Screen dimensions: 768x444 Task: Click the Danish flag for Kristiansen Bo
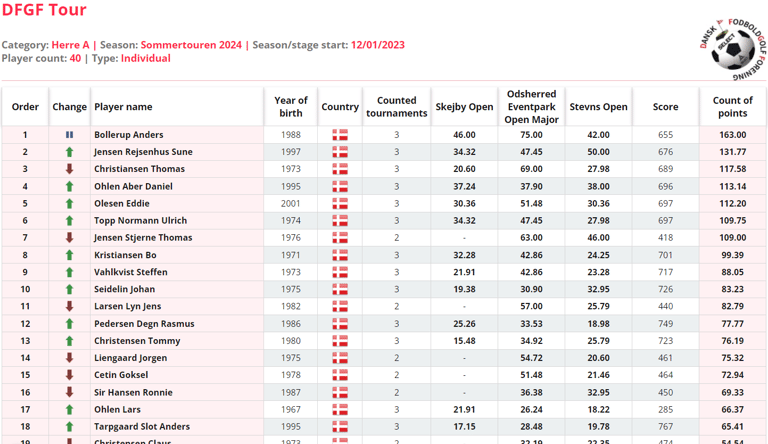pos(340,255)
